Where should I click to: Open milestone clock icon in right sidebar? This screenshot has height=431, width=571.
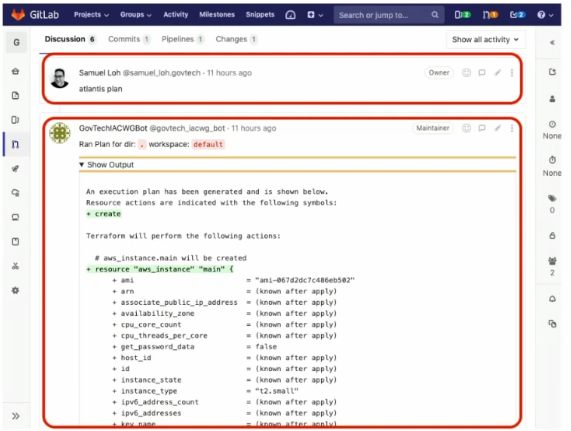tap(552, 124)
